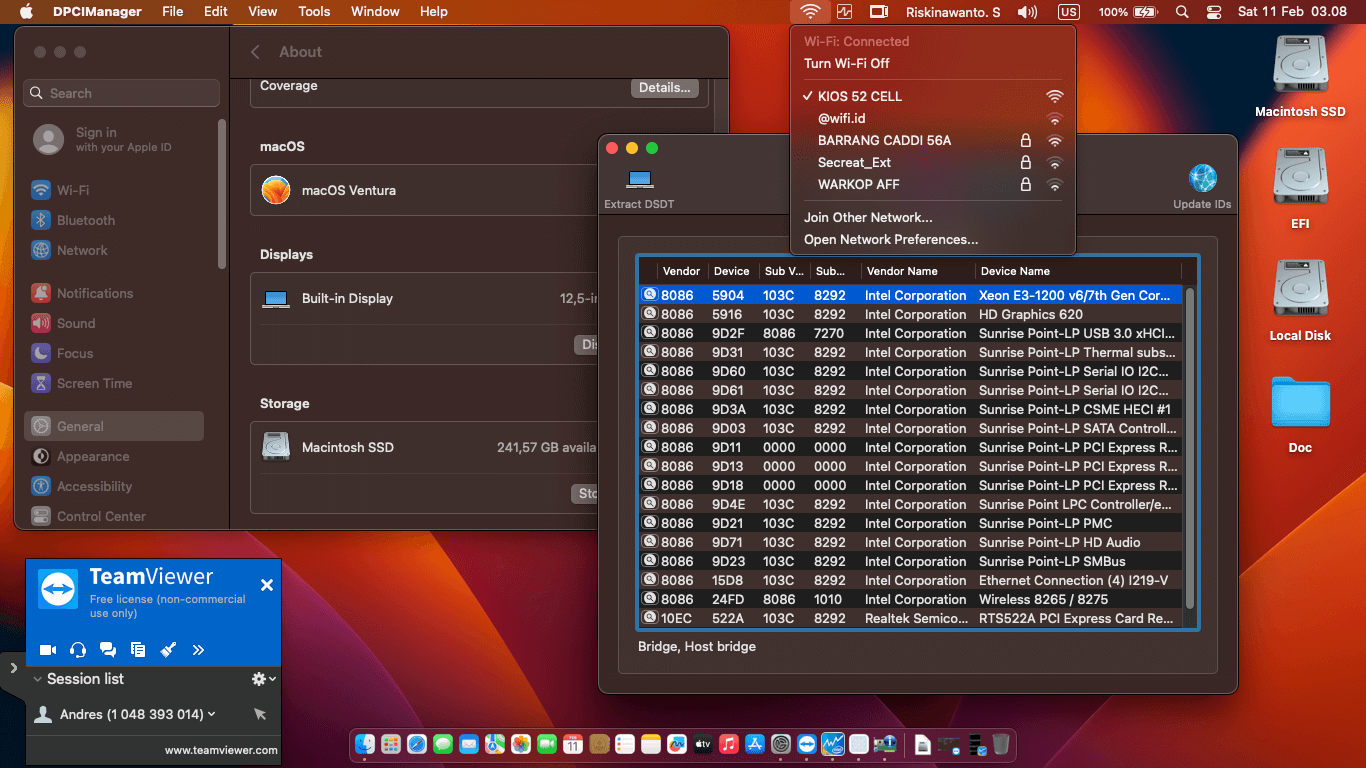The width and height of the screenshot is (1366, 768).
Task: Select the @wifi.id network
Action: tap(933, 118)
